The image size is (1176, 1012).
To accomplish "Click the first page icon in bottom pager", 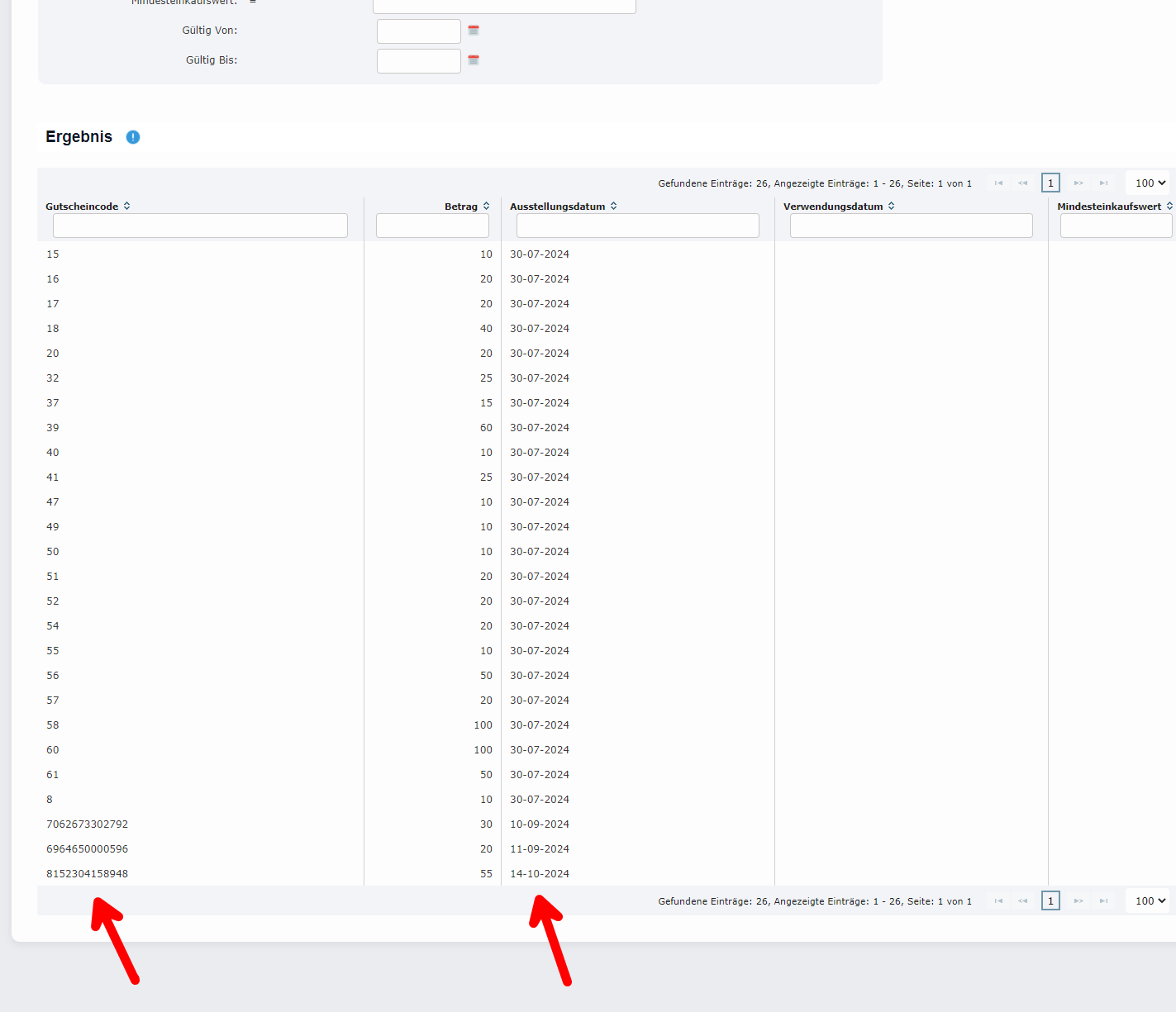I will [x=998, y=900].
